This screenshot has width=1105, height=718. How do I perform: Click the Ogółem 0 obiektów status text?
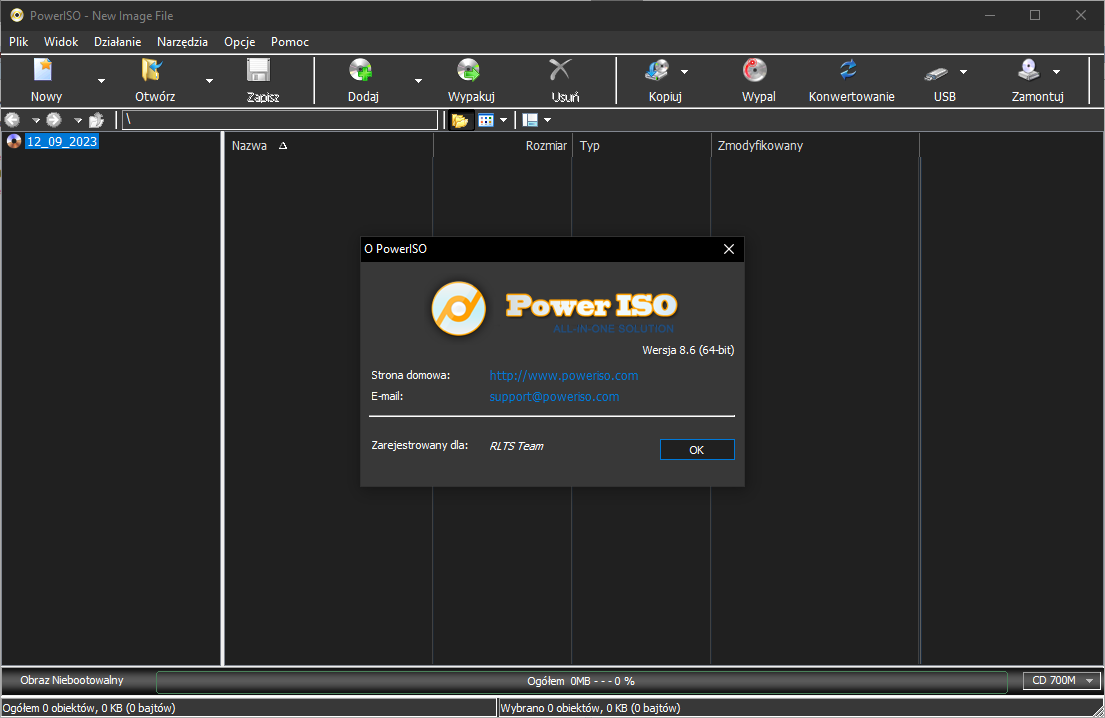(x=89, y=707)
